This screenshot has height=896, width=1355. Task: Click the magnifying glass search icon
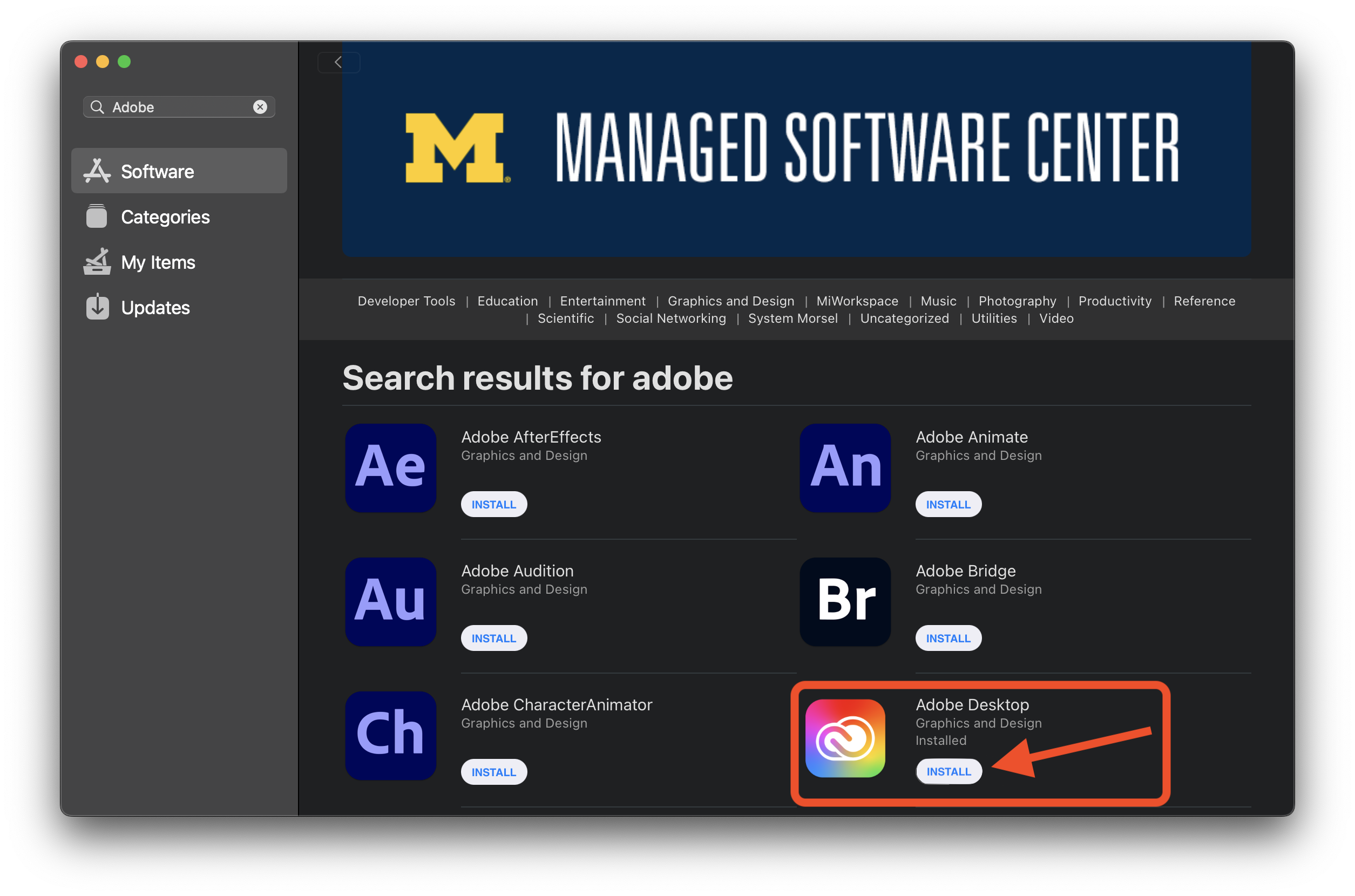(x=97, y=107)
